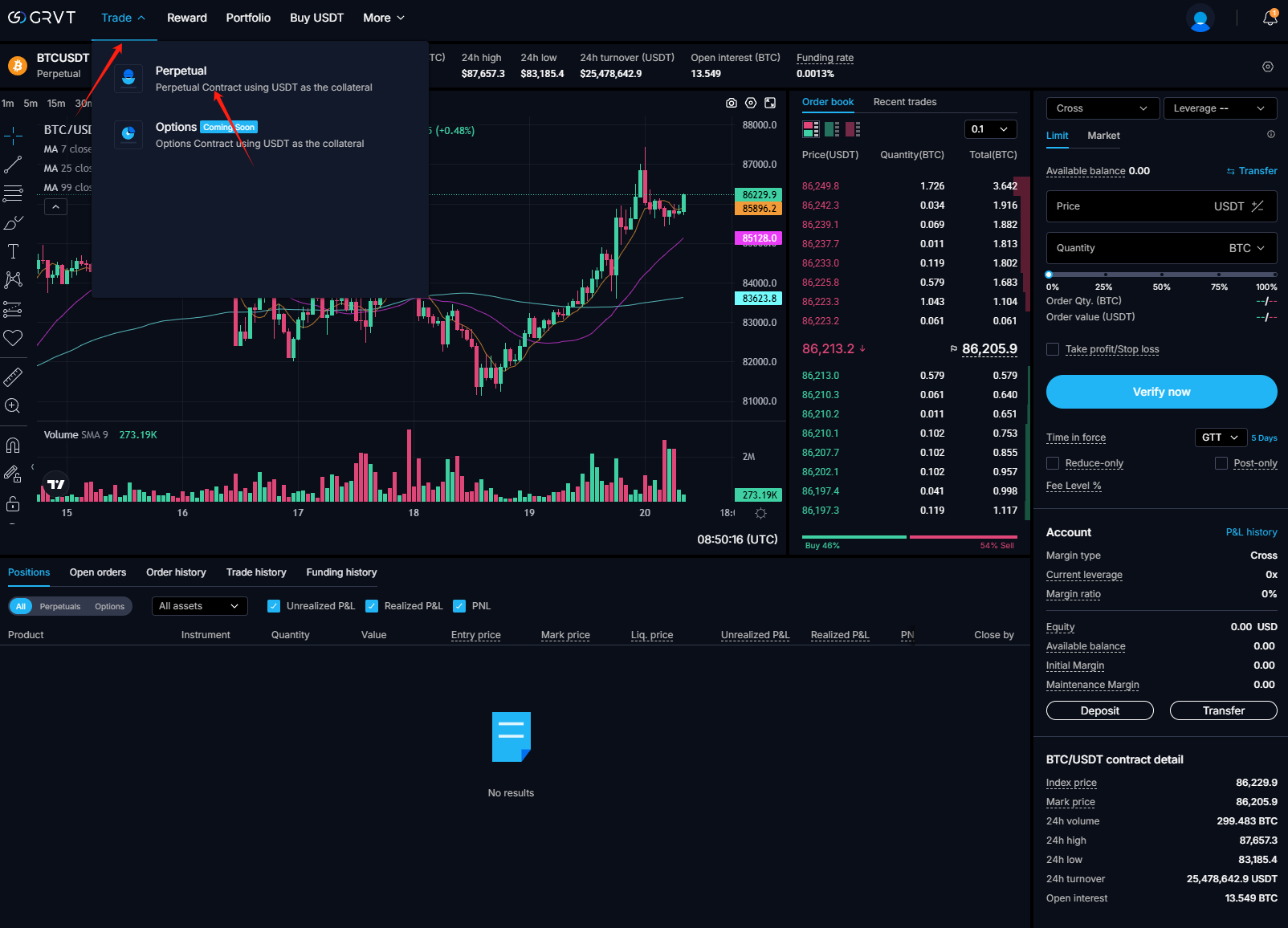
Task: Open the notifications bell
Action: click(1270, 18)
